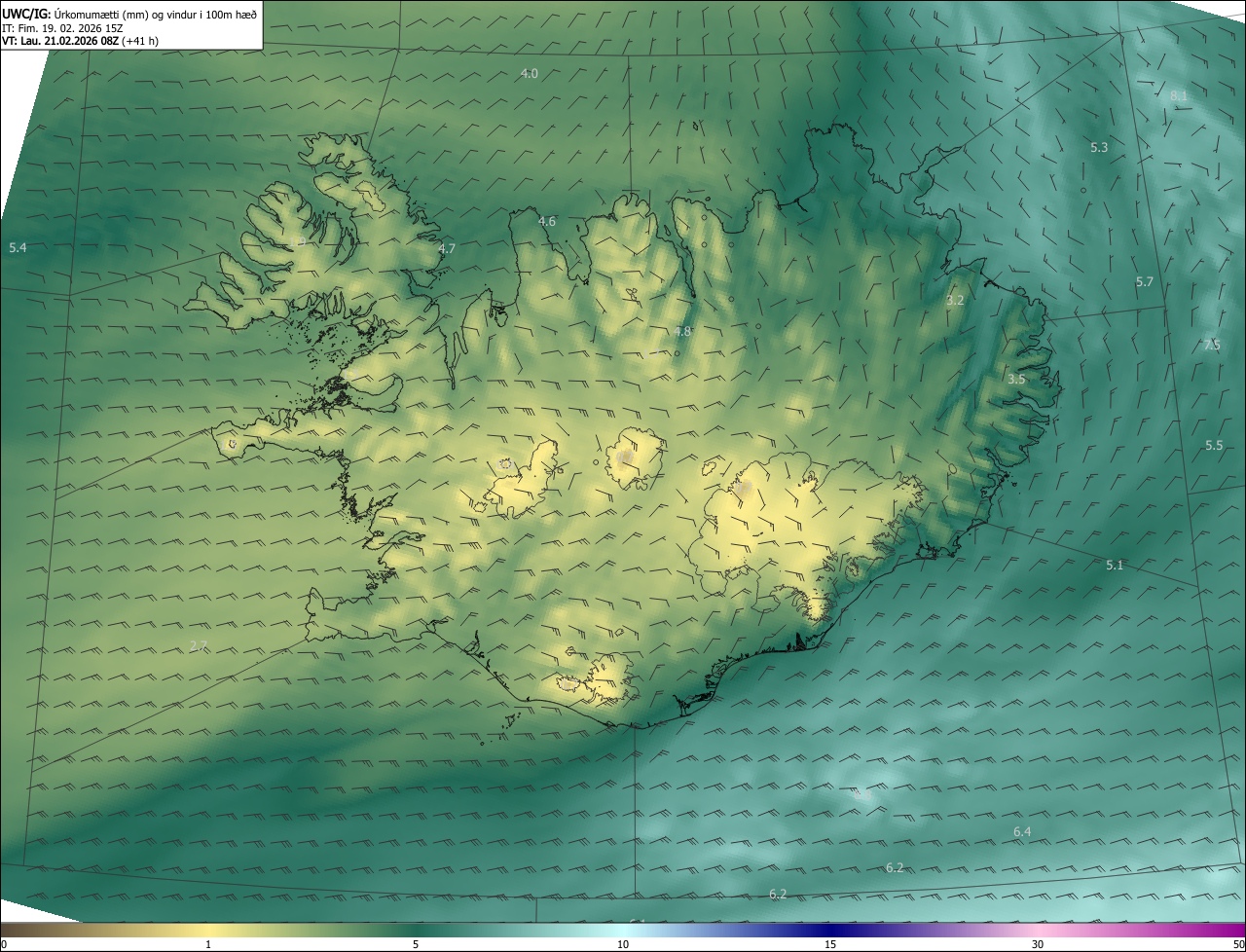
Task: Select the "4.8" map value
Action: coord(682,332)
